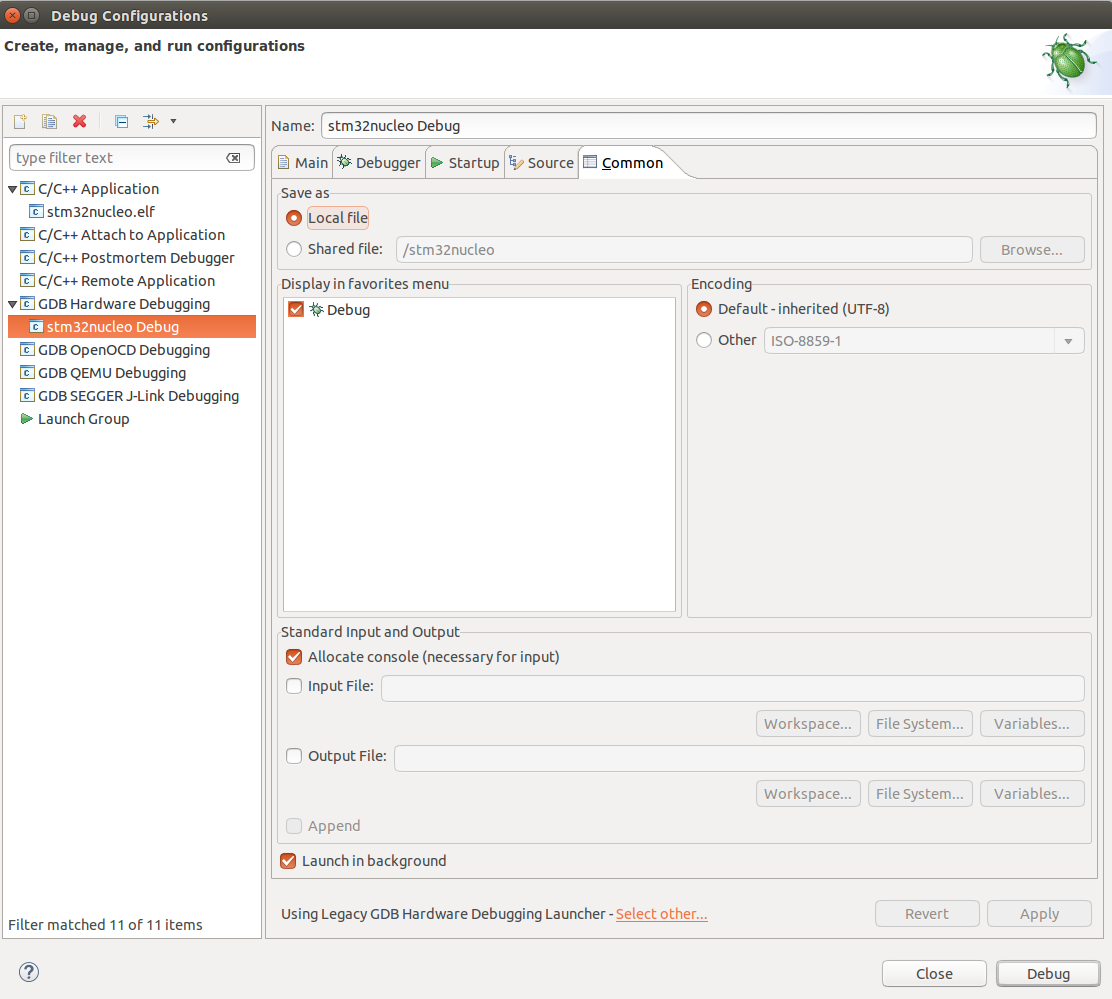The height and width of the screenshot is (999, 1112).
Task: Delete the selected launch configuration
Action: click(79, 121)
